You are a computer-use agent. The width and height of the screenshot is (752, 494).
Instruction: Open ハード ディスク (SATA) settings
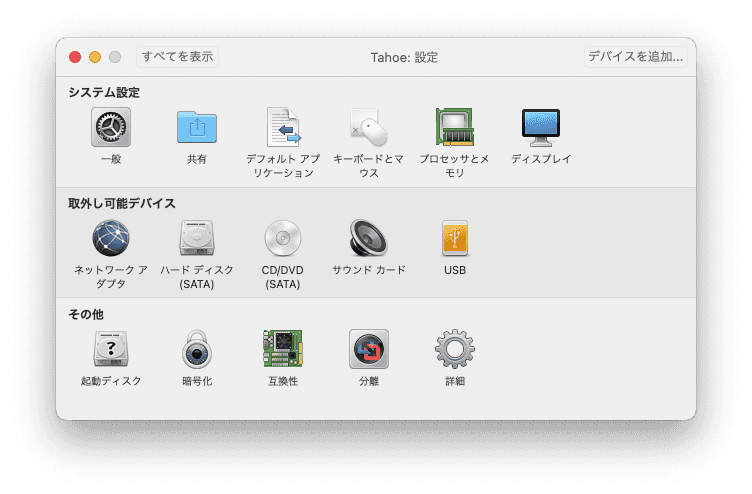[197, 238]
